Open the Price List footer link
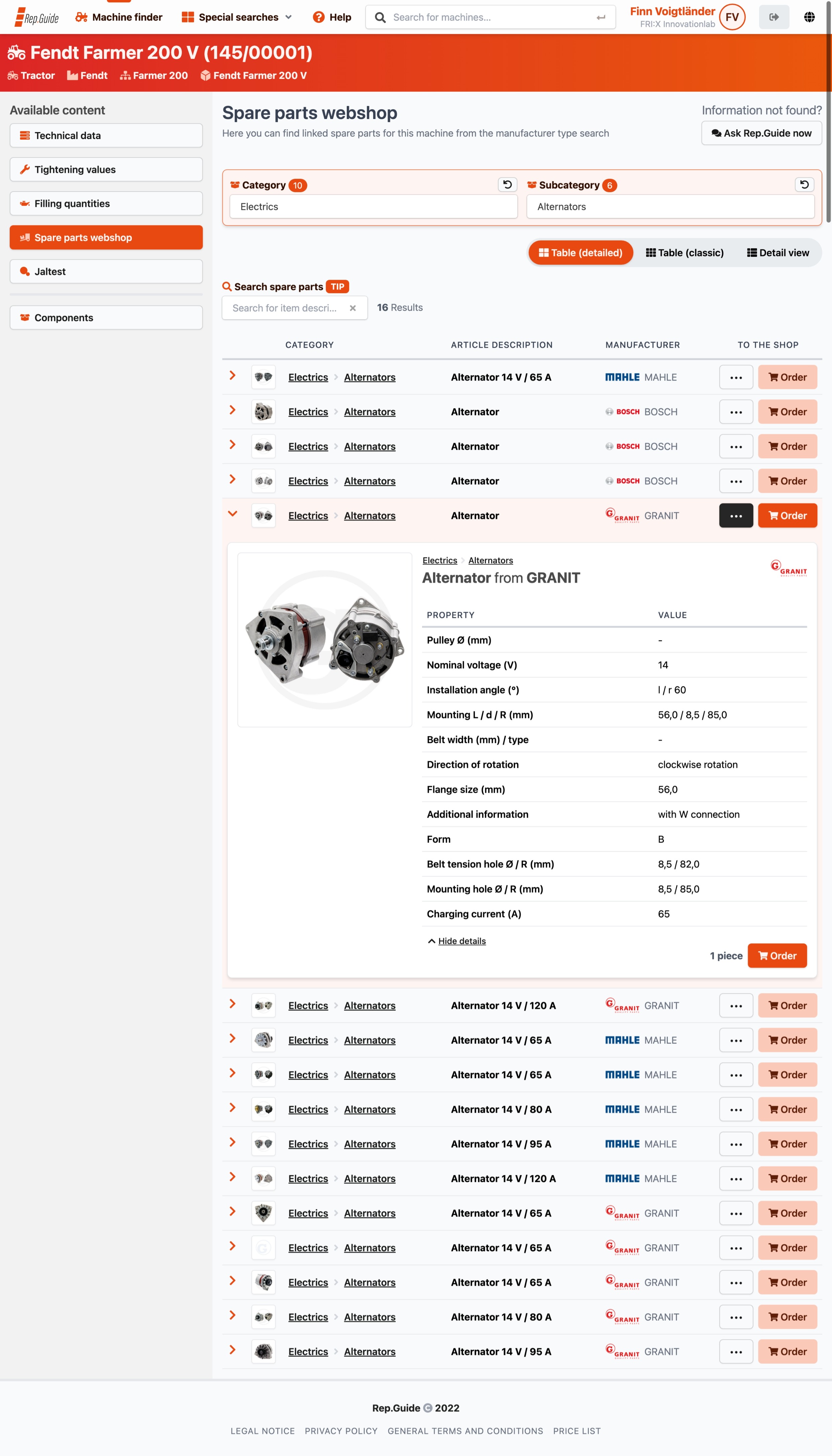 coord(577,1431)
